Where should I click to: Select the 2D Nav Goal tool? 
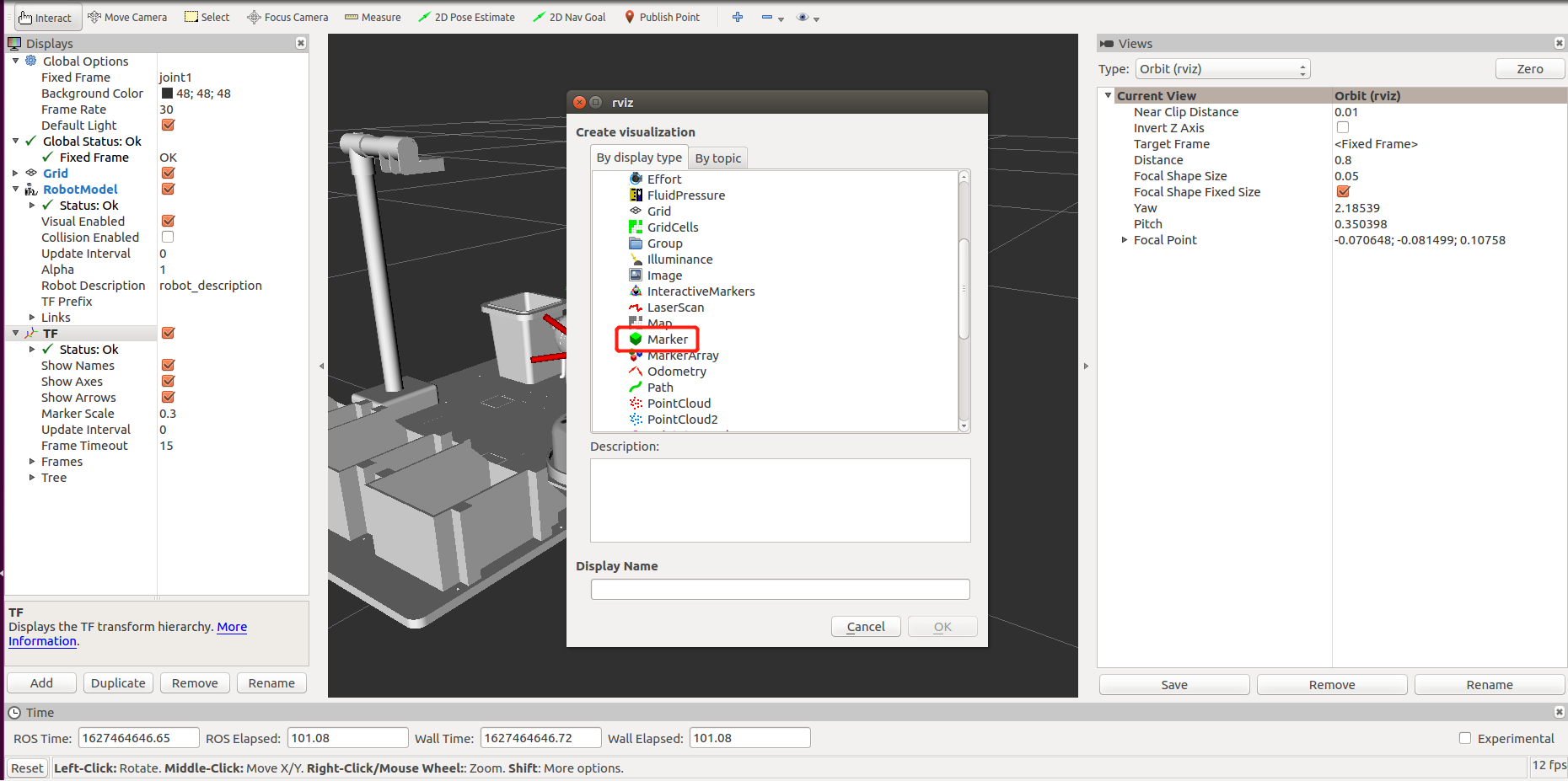569,17
